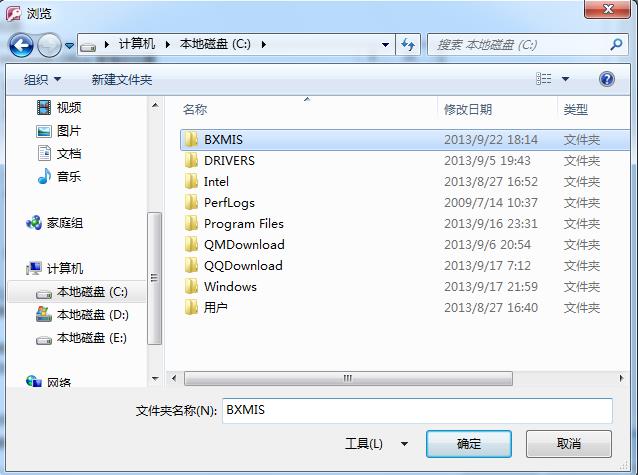The width and height of the screenshot is (638, 475).
Task: Click the blue Back navigation arrow
Action: (21, 45)
